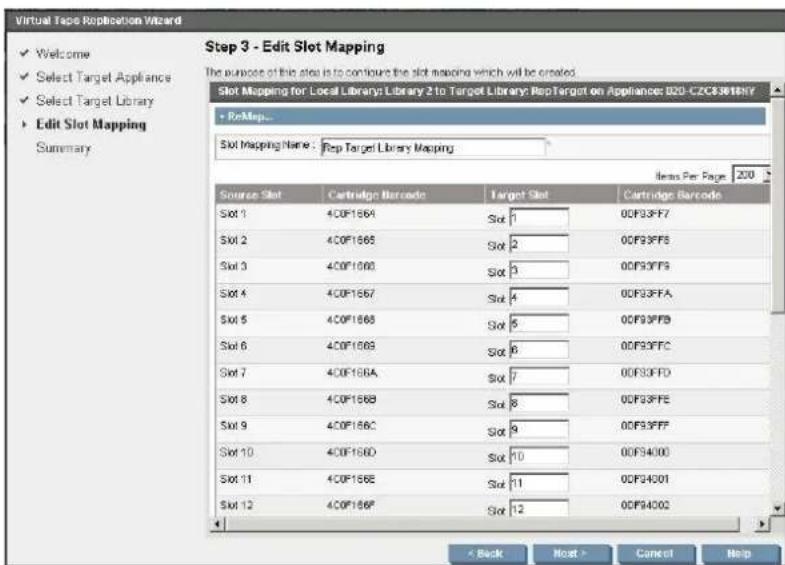
Task: Click the Cancel button
Action: click(x=656, y=553)
